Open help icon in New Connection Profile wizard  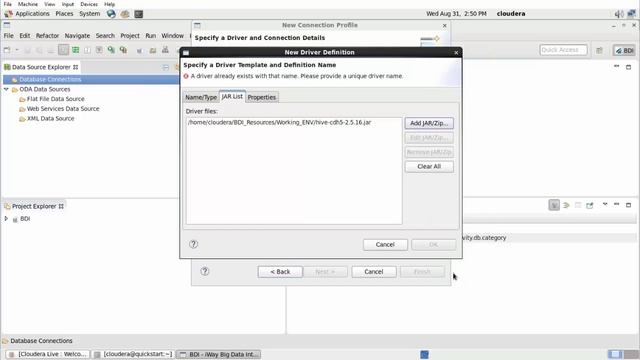tap(205, 271)
